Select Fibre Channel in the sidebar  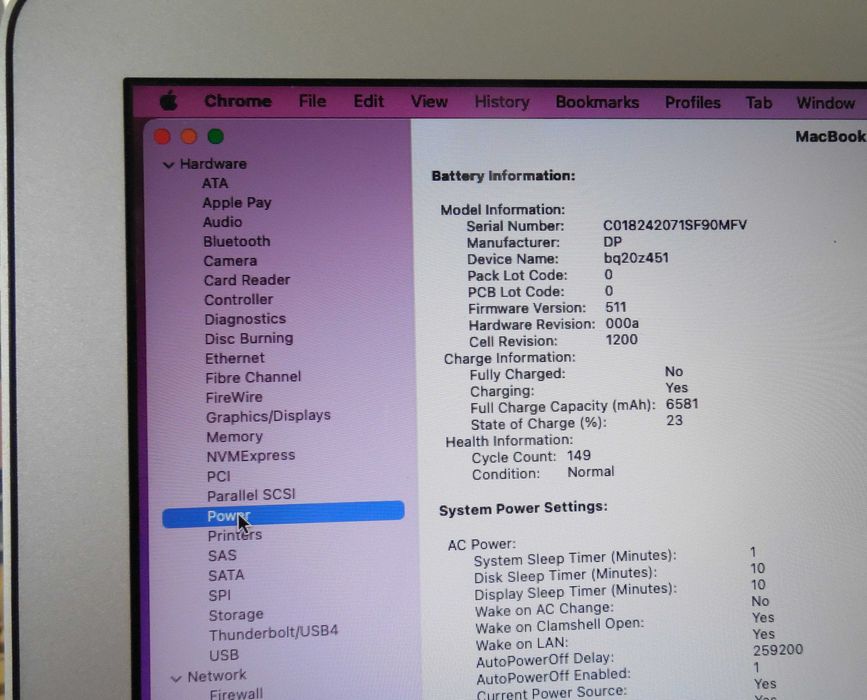253,377
